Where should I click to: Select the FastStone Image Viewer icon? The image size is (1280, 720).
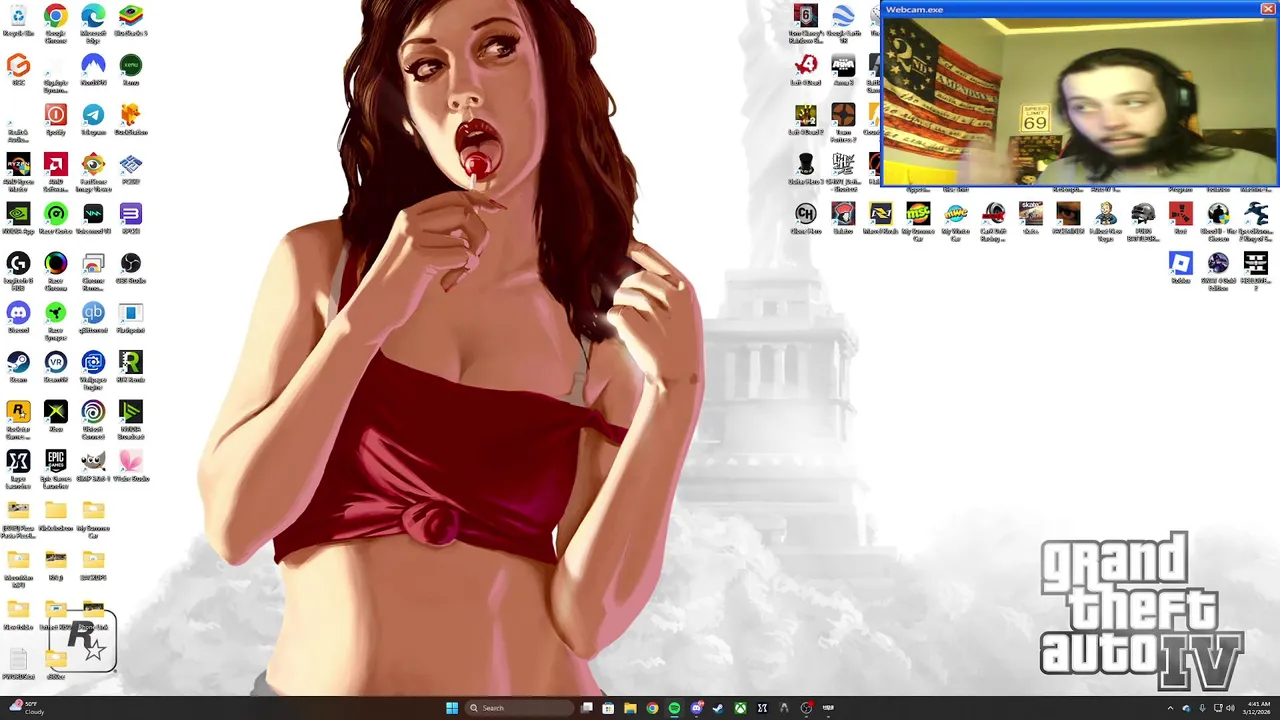click(93, 170)
